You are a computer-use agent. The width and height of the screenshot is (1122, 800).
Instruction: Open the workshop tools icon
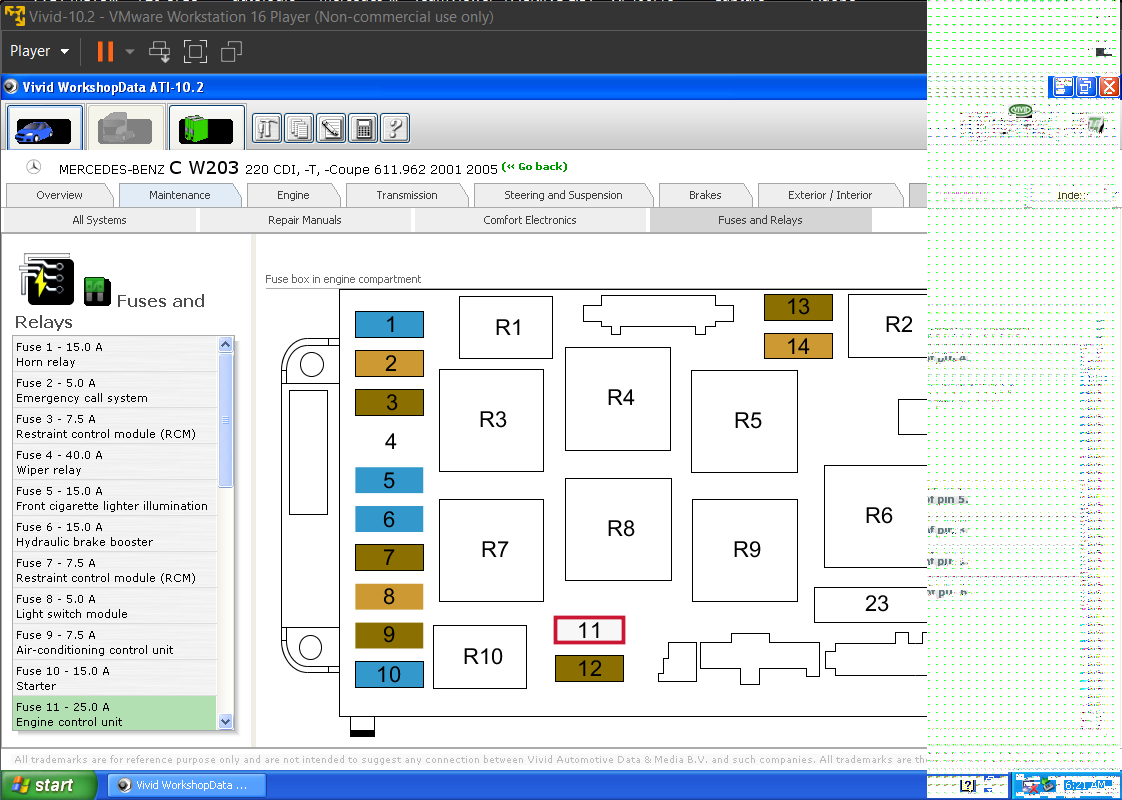click(x=267, y=129)
